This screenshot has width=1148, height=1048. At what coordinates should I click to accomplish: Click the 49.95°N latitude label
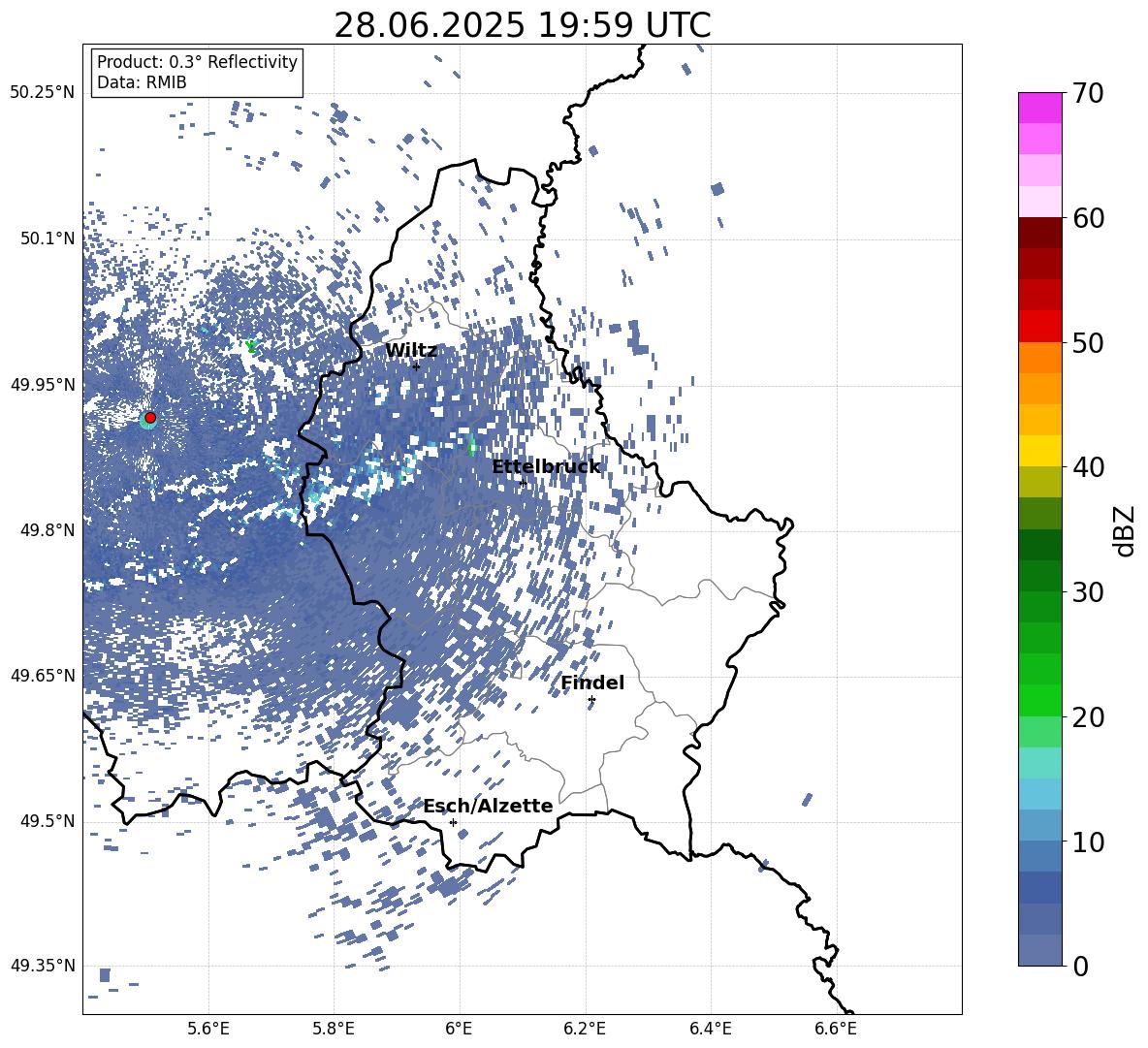(x=43, y=385)
